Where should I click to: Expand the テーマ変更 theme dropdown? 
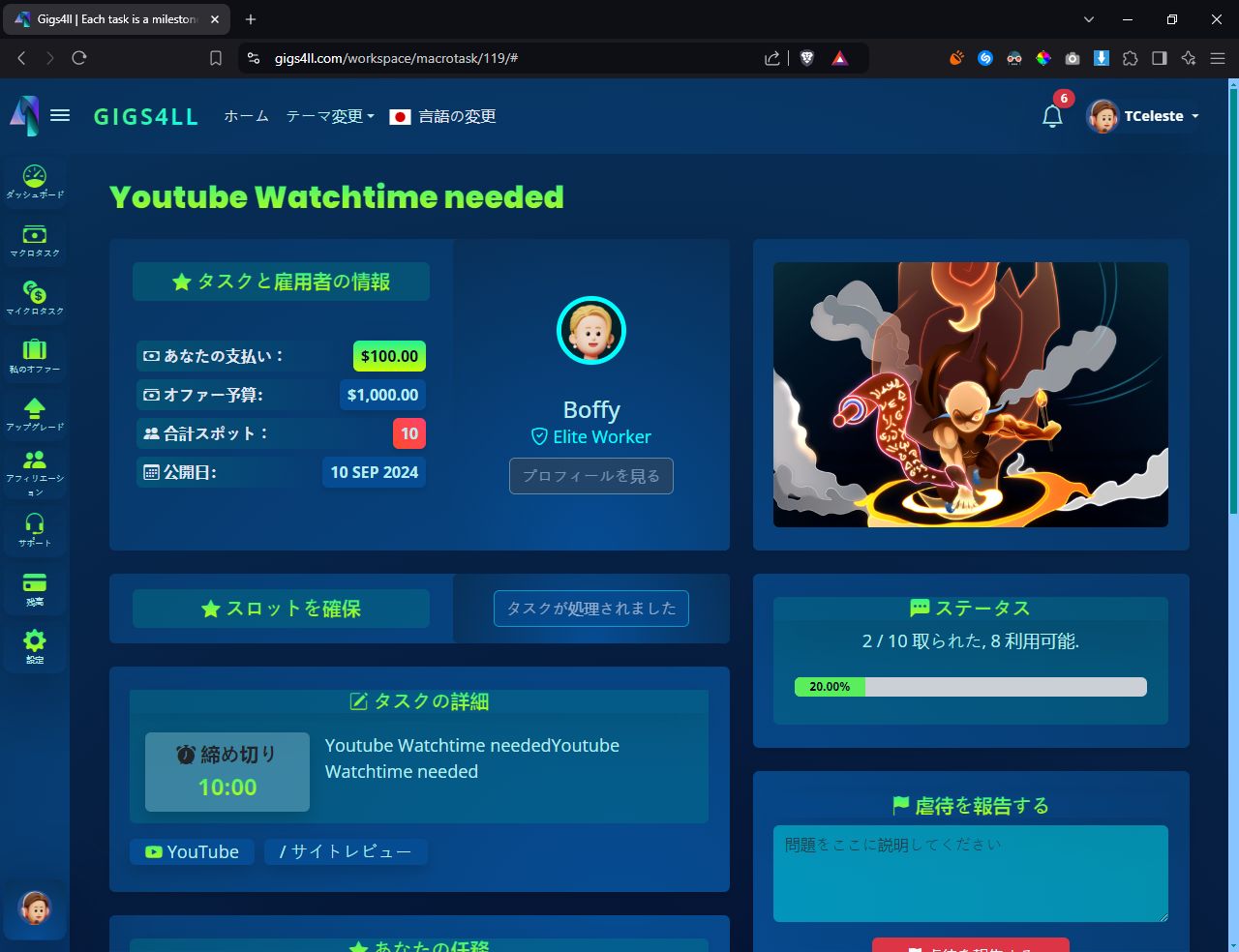pyautogui.click(x=329, y=116)
